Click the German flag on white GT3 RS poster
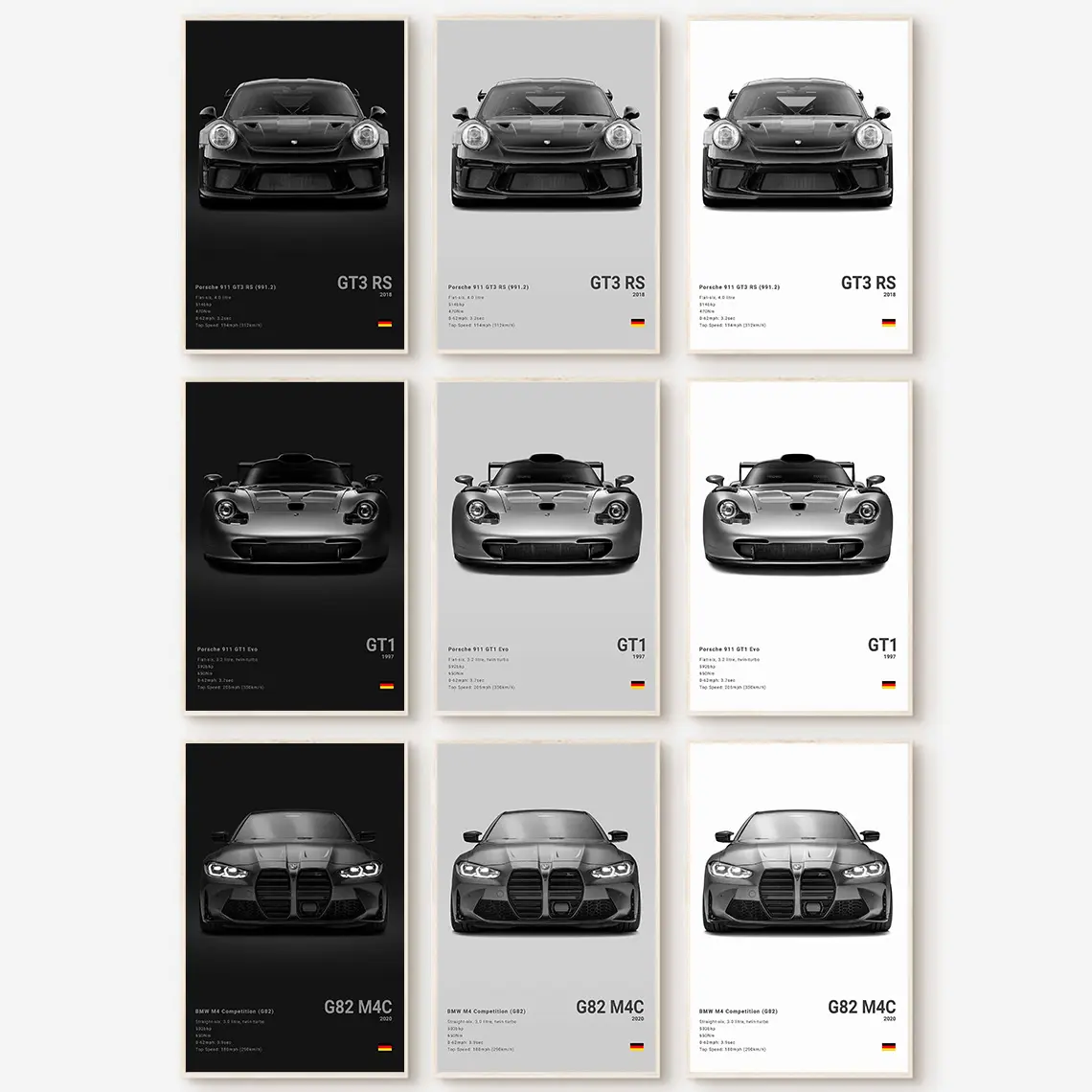1092x1092 pixels. pyautogui.click(x=889, y=322)
